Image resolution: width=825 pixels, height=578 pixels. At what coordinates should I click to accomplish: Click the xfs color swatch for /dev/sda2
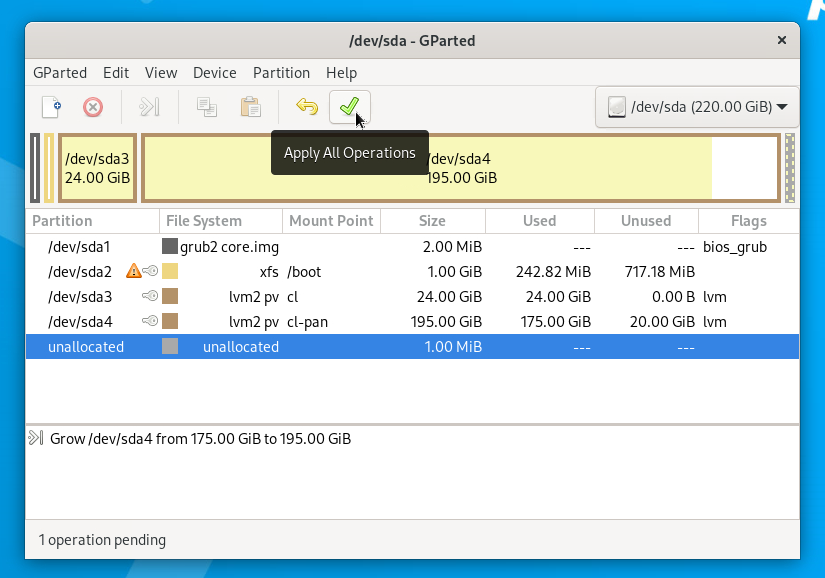pyautogui.click(x=170, y=271)
